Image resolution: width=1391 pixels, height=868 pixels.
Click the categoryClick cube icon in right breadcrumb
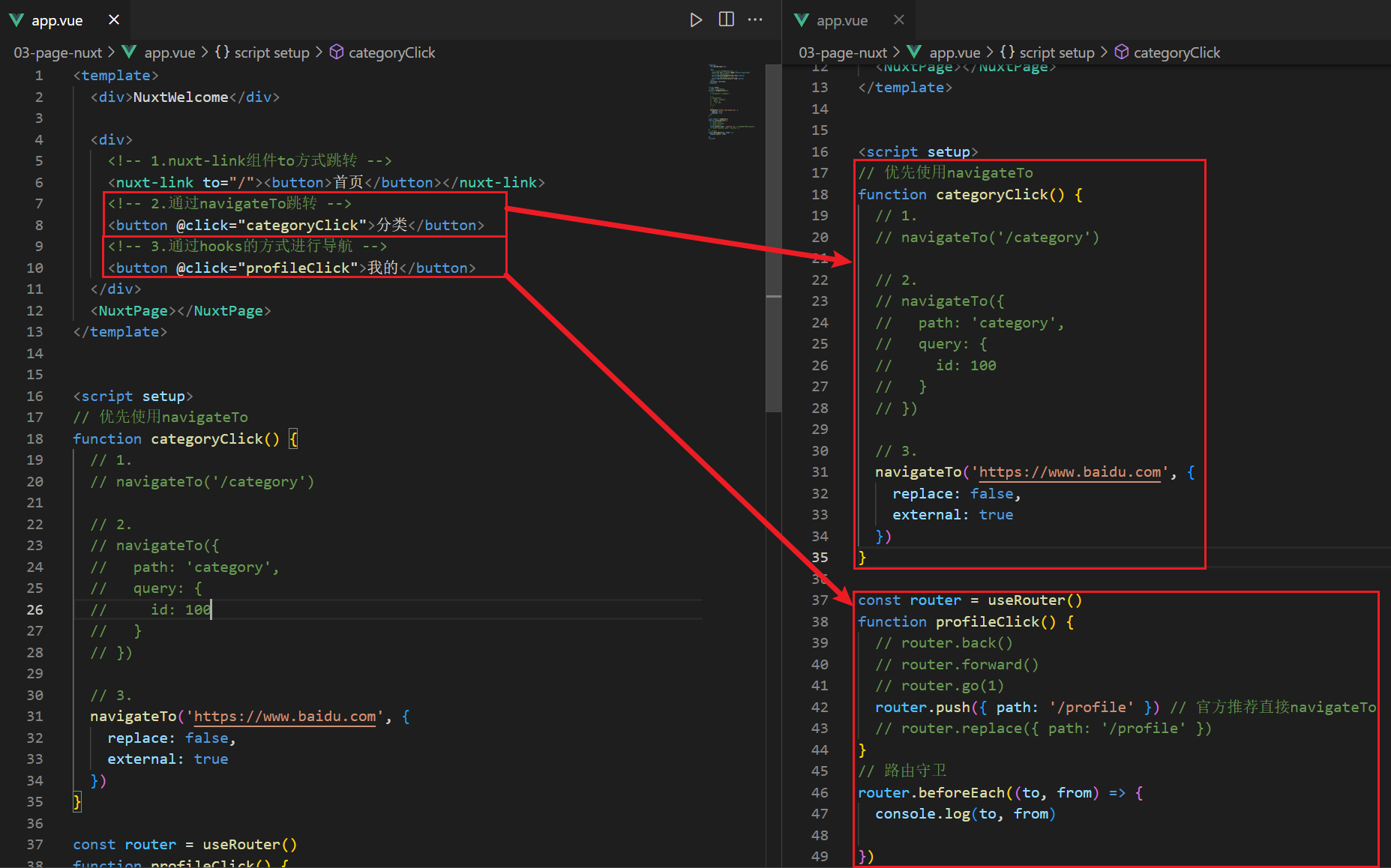point(1121,52)
